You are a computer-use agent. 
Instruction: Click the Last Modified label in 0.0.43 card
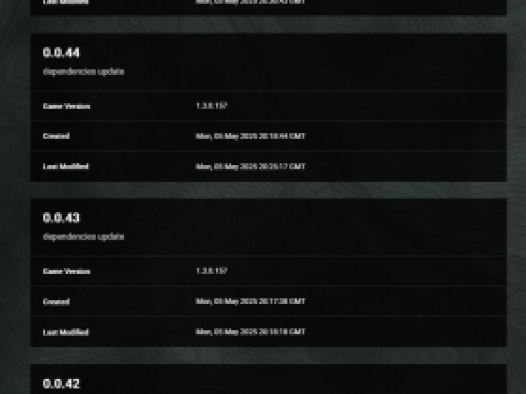pyautogui.click(x=66, y=332)
